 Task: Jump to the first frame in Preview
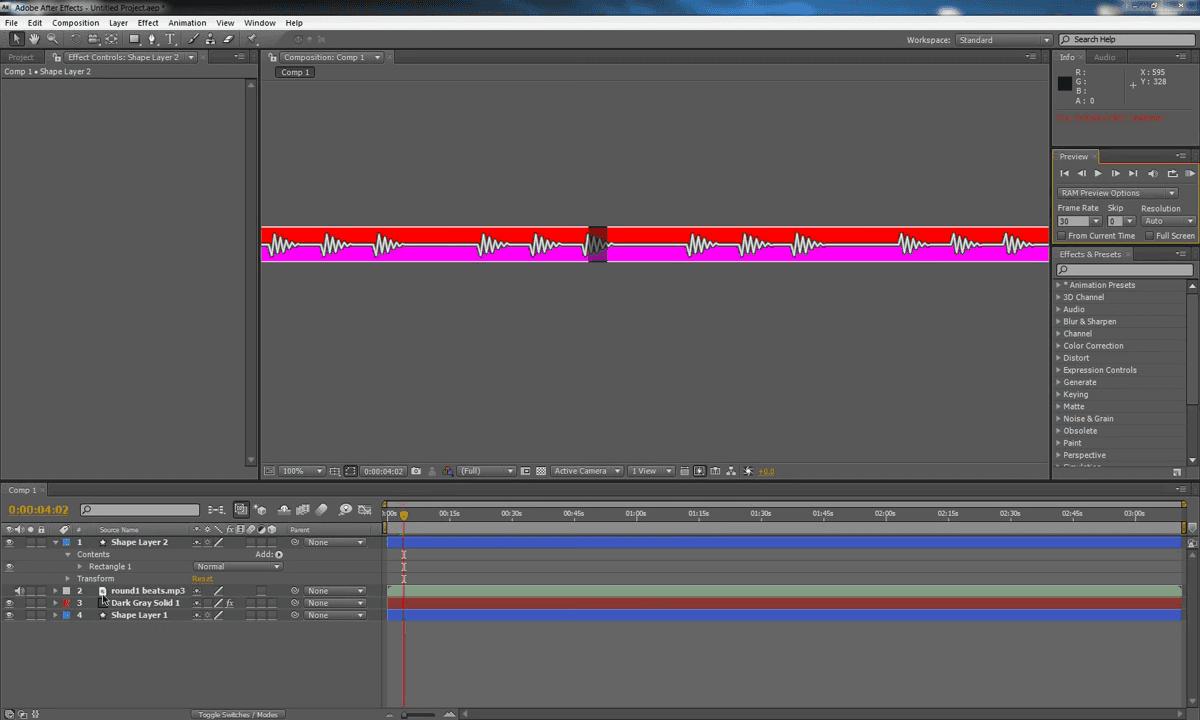(1064, 174)
